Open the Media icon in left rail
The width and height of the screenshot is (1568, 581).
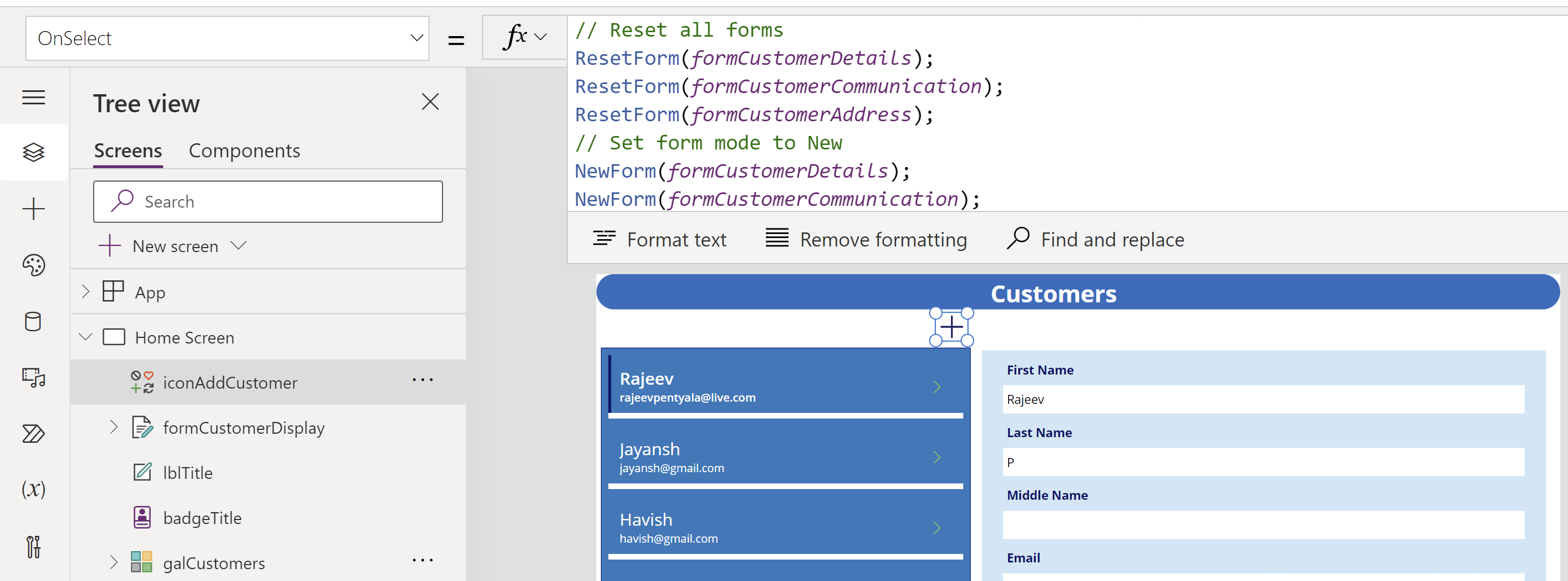tap(33, 377)
